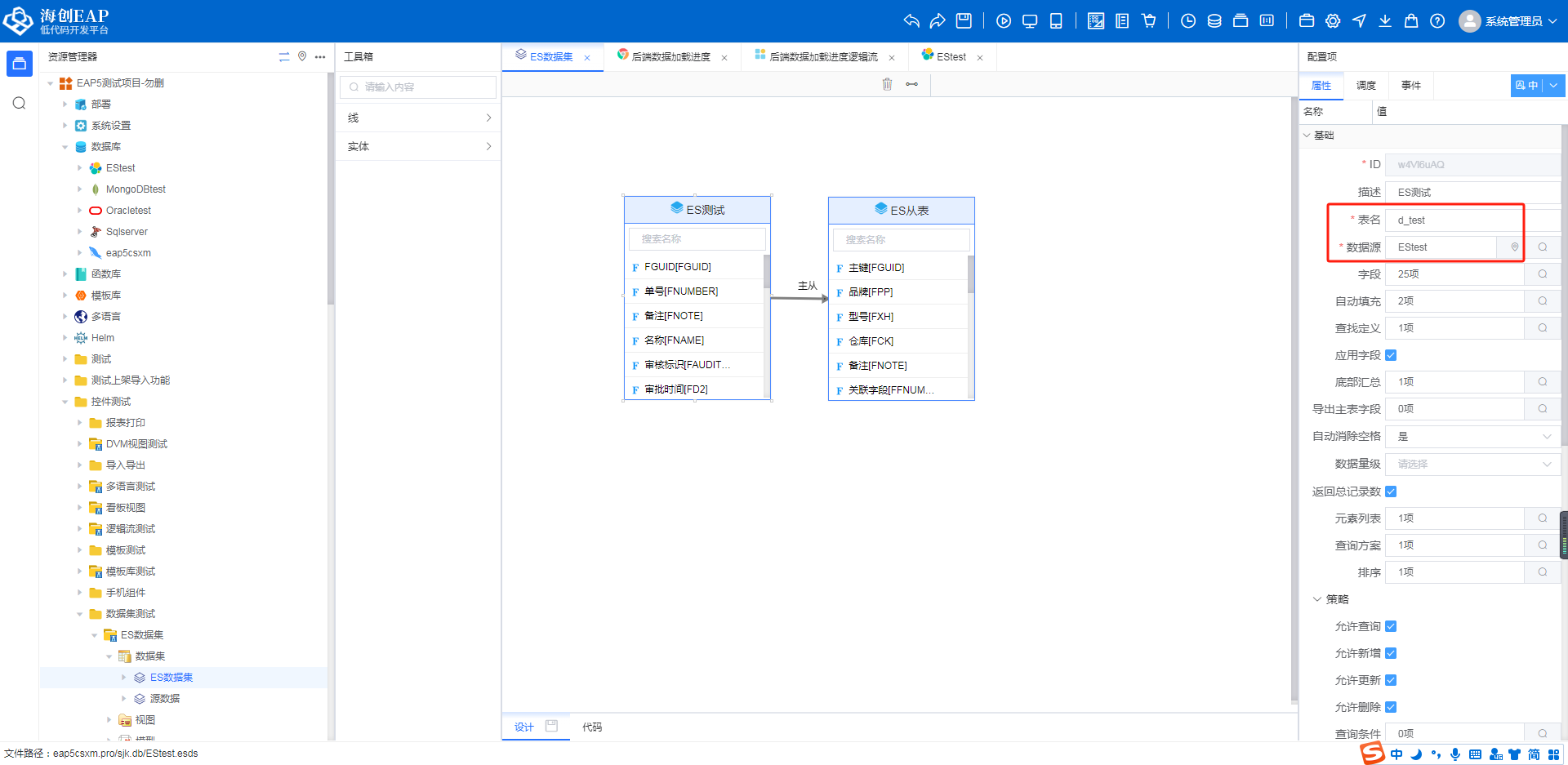Click the run/play circle icon
This screenshot has height=765, width=1568.
click(x=1004, y=21)
